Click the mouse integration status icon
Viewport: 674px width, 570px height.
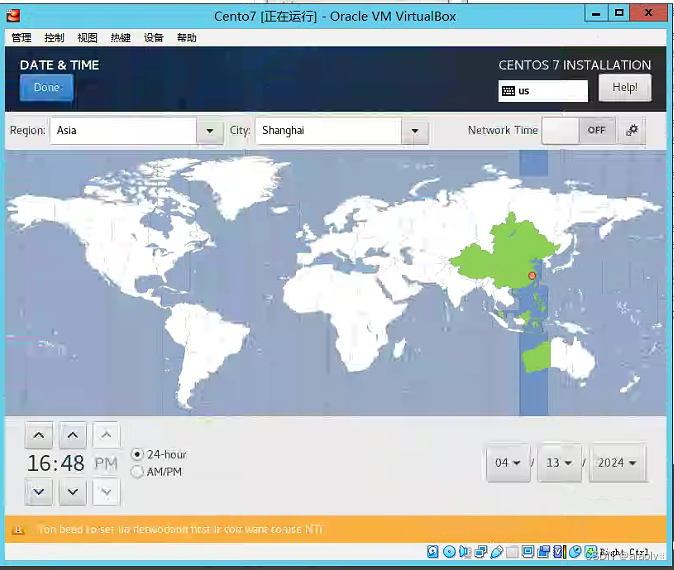tap(575, 552)
